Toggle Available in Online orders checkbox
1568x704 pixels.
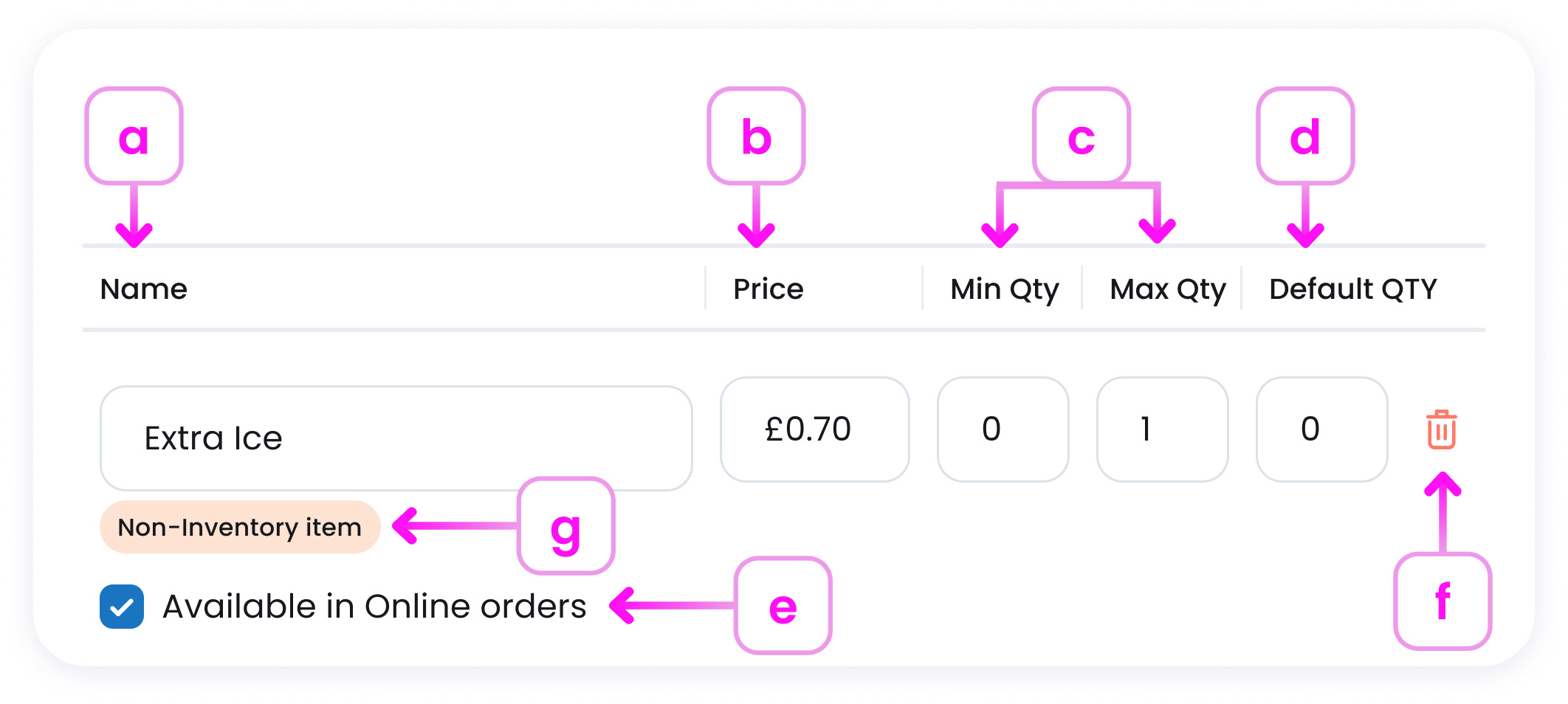click(x=122, y=607)
